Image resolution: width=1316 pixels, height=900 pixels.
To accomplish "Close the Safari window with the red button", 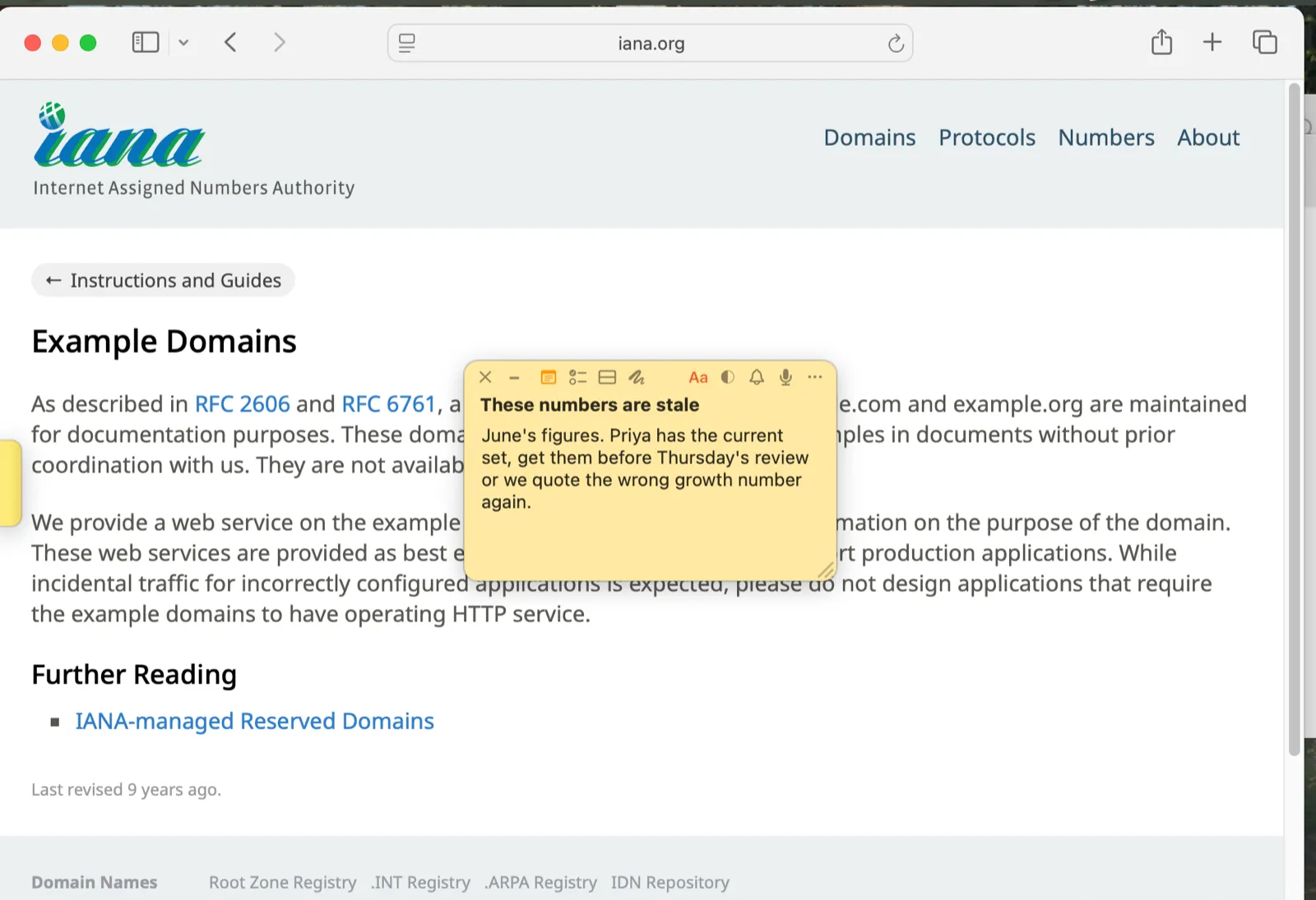I will [x=33, y=43].
